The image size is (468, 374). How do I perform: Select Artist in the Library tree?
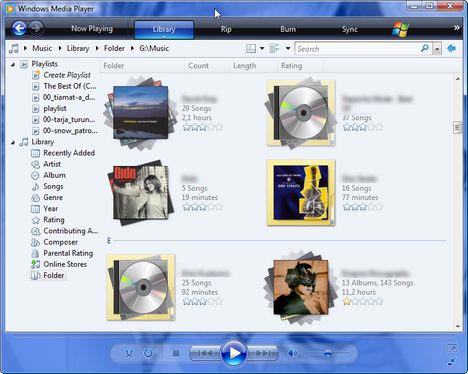coord(52,164)
